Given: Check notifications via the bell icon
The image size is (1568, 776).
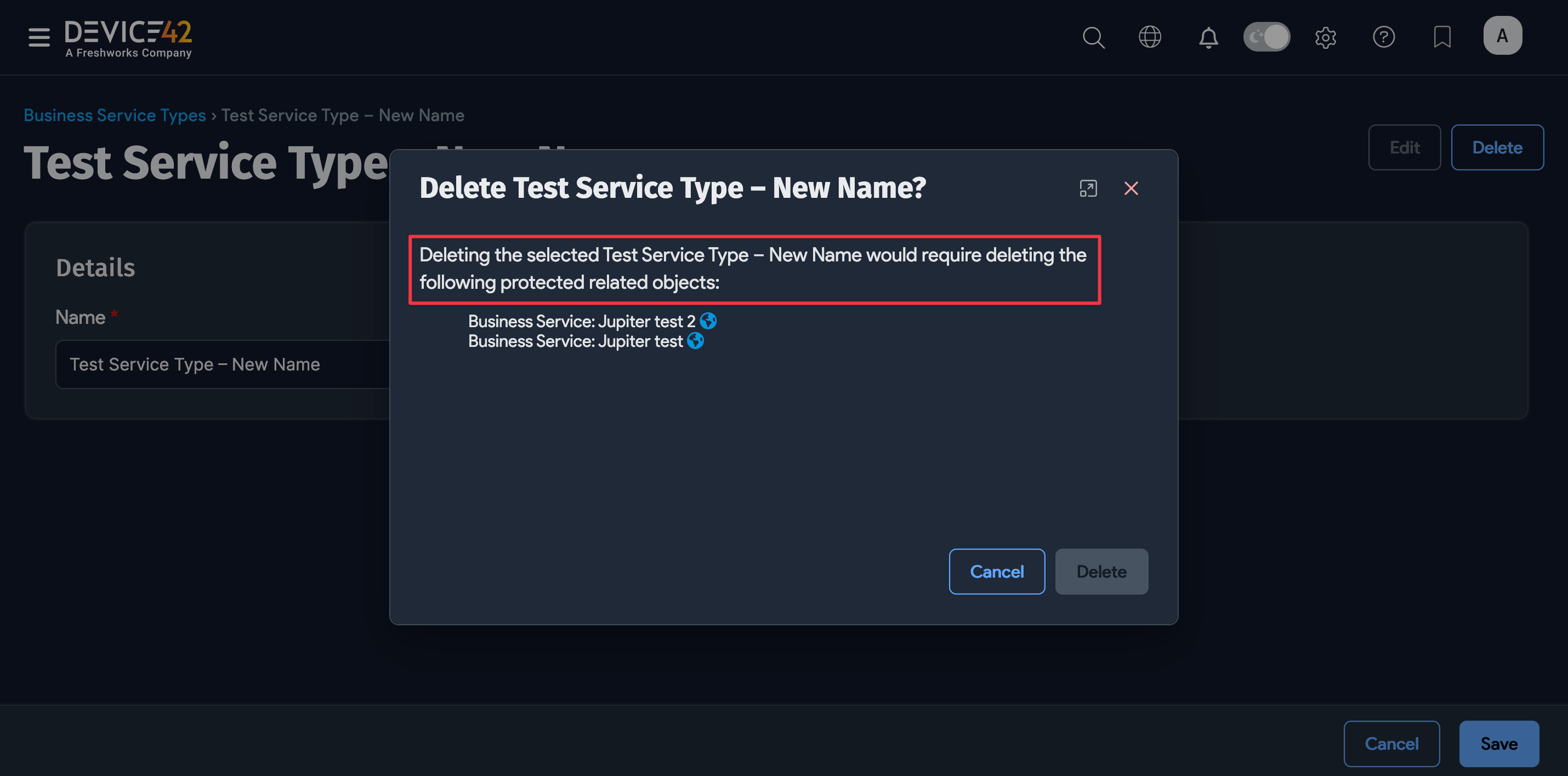Looking at the screenshot, I should pos(1208,37).
